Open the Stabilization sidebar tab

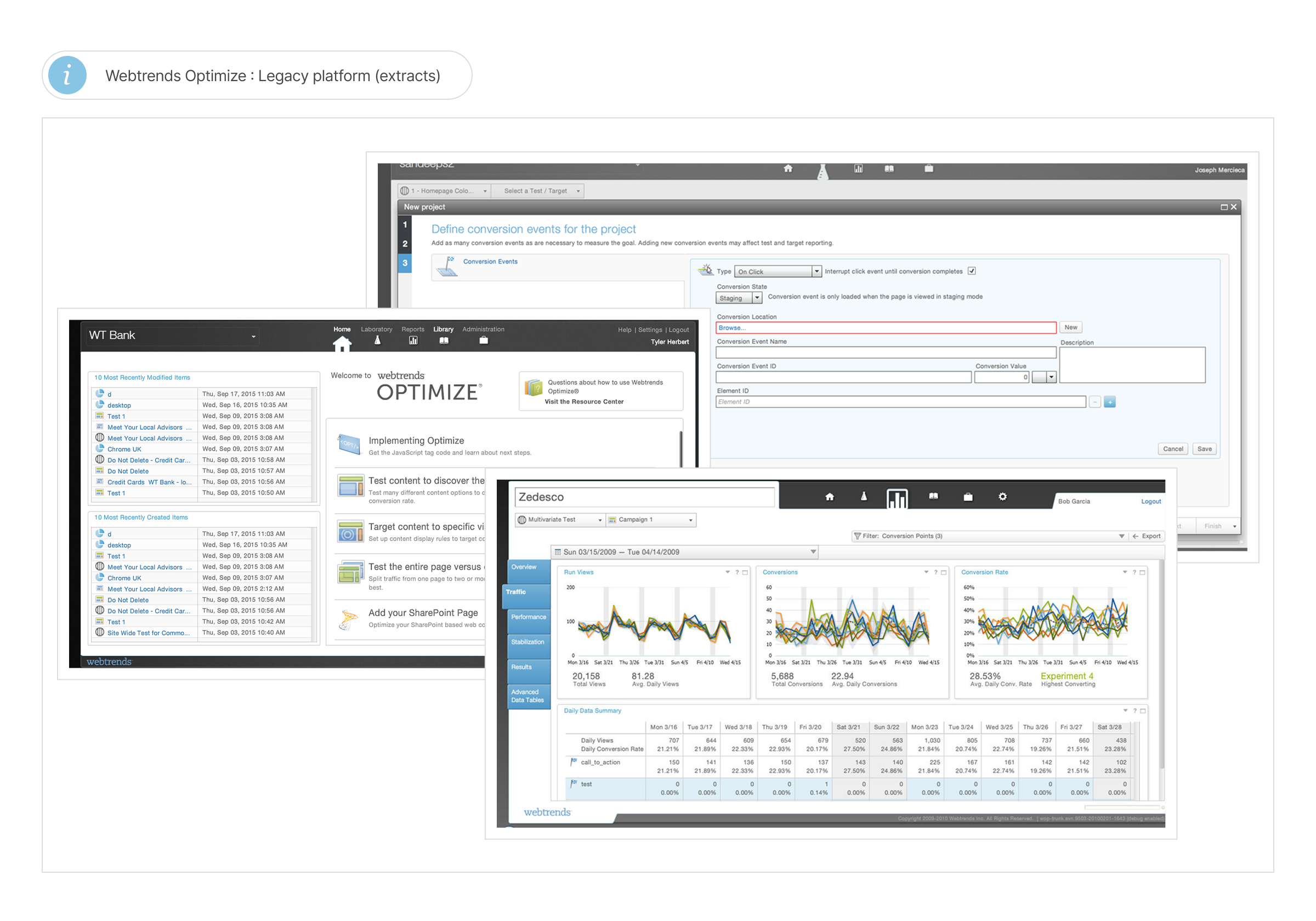[x=529, y=646]
